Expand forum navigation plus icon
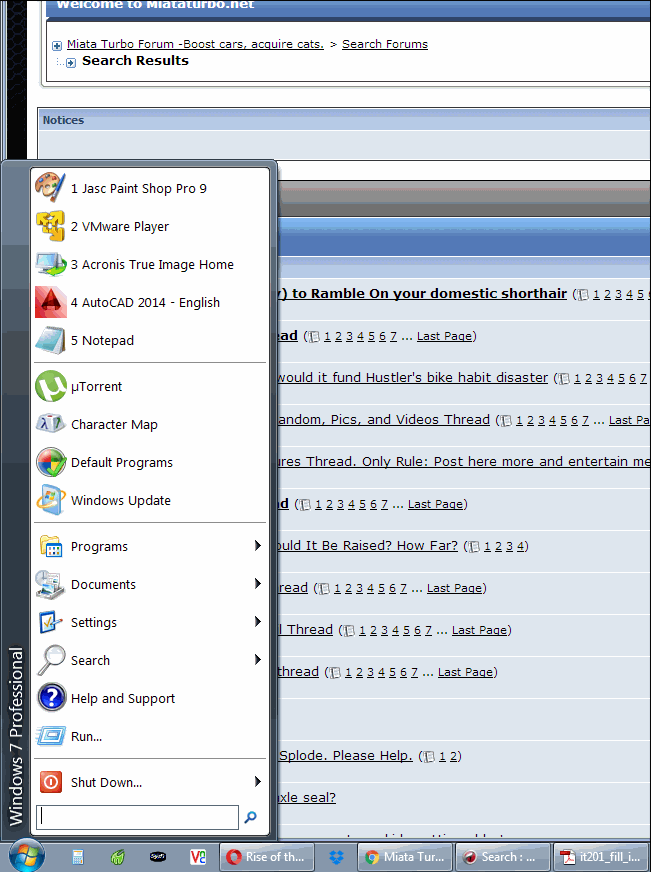651x872 pixels. click(x=57, y=46)
